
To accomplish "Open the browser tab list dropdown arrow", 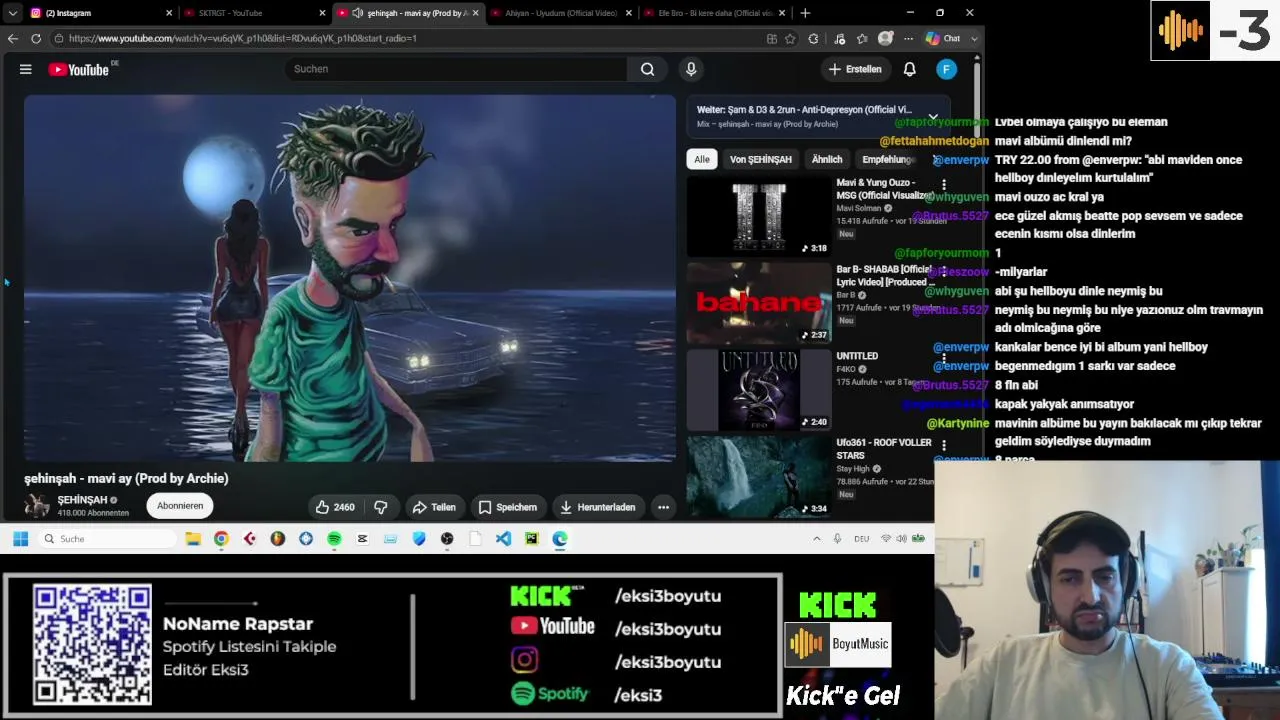I will (12, 13).
